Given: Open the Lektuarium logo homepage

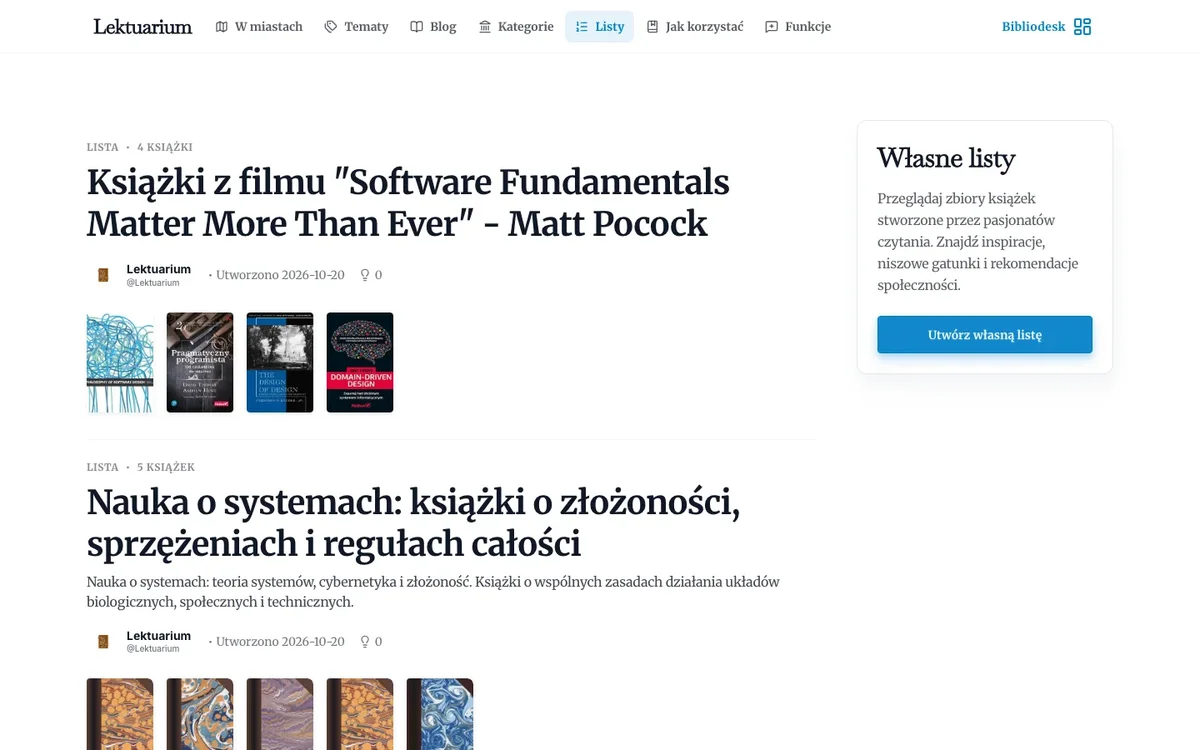Looking at the screenshot, I should click(143, 26).
